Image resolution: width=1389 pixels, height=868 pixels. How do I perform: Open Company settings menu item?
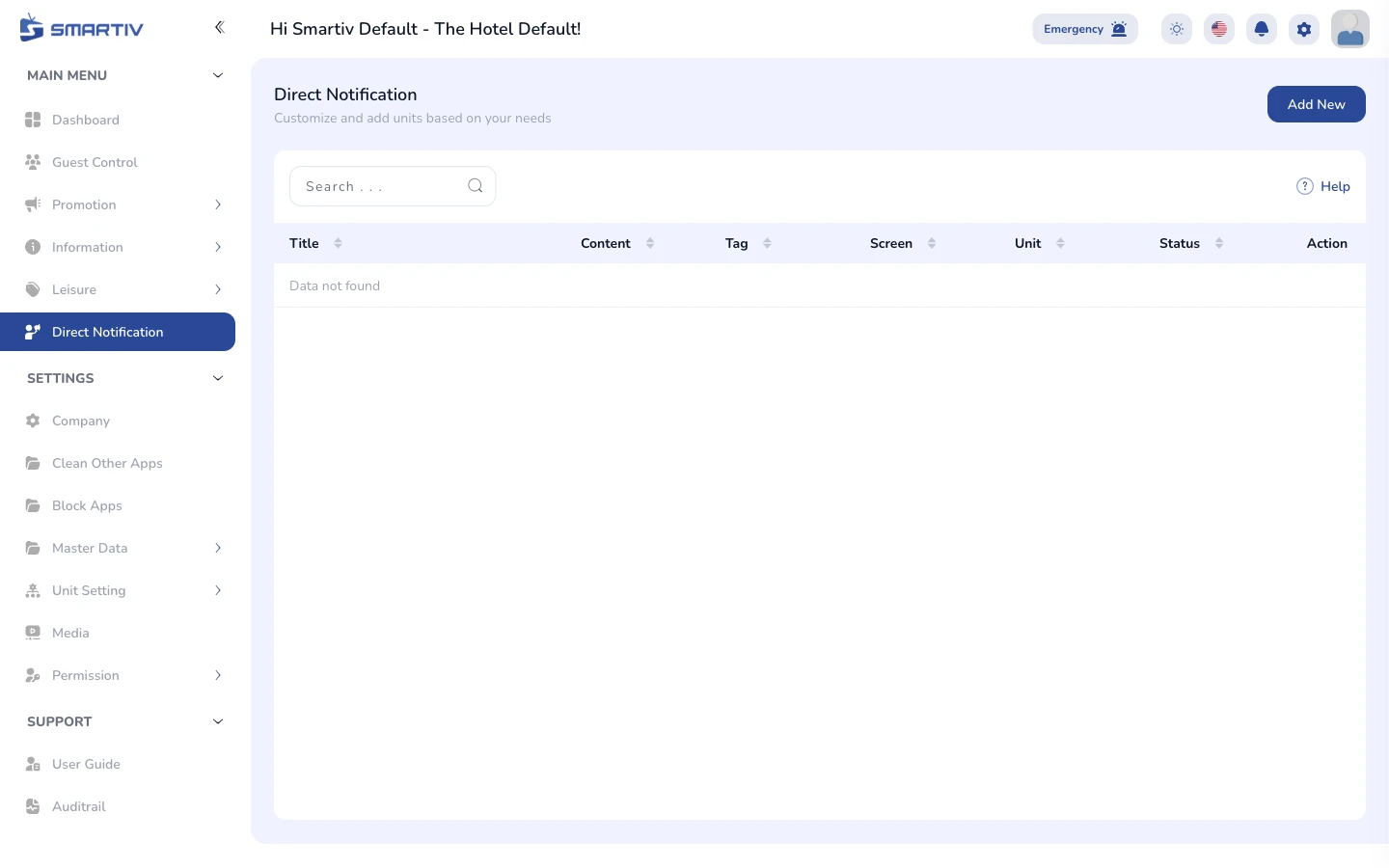click(118, 420)
